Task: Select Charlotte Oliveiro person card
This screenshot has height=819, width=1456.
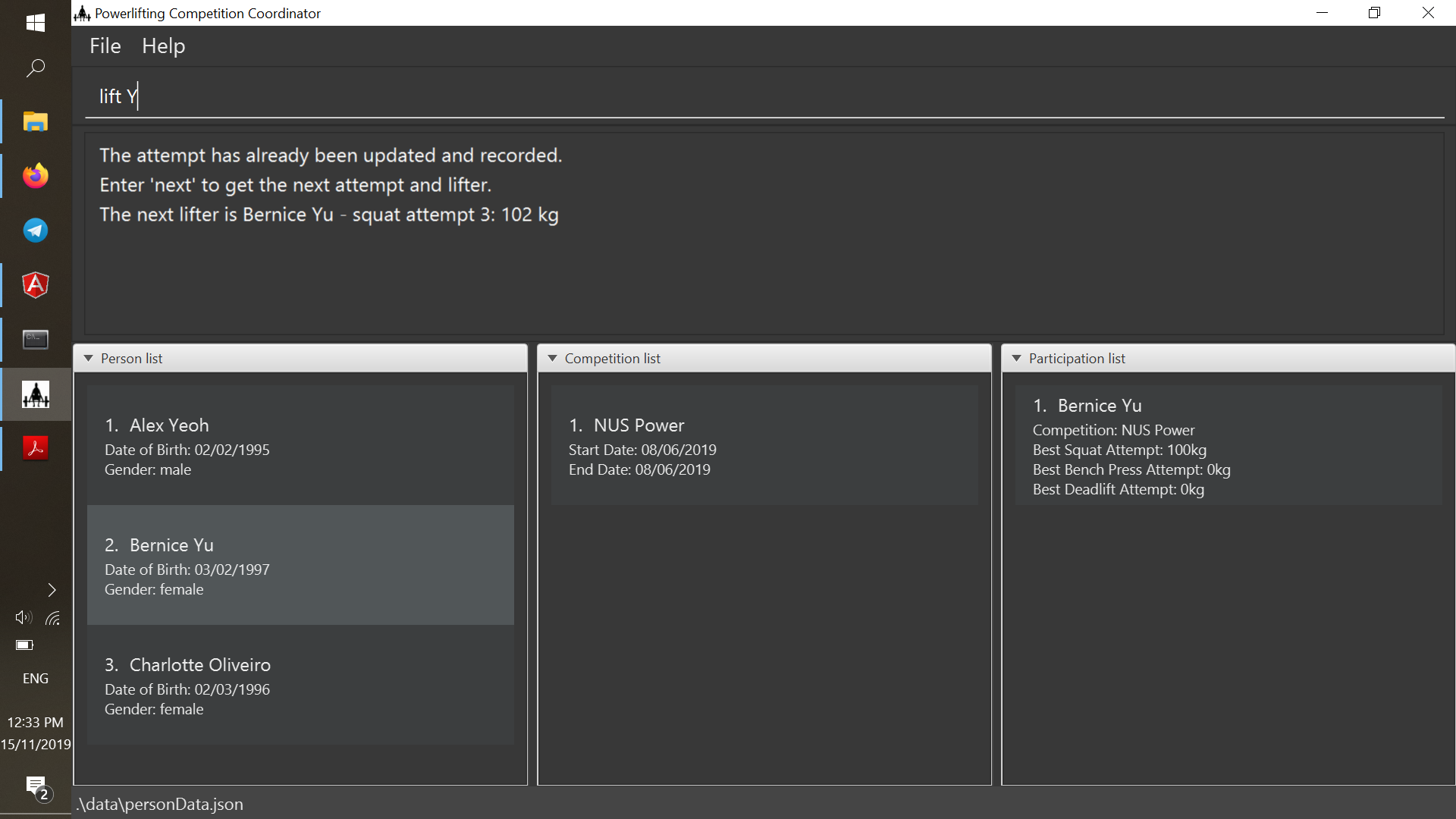Action: 300,686
